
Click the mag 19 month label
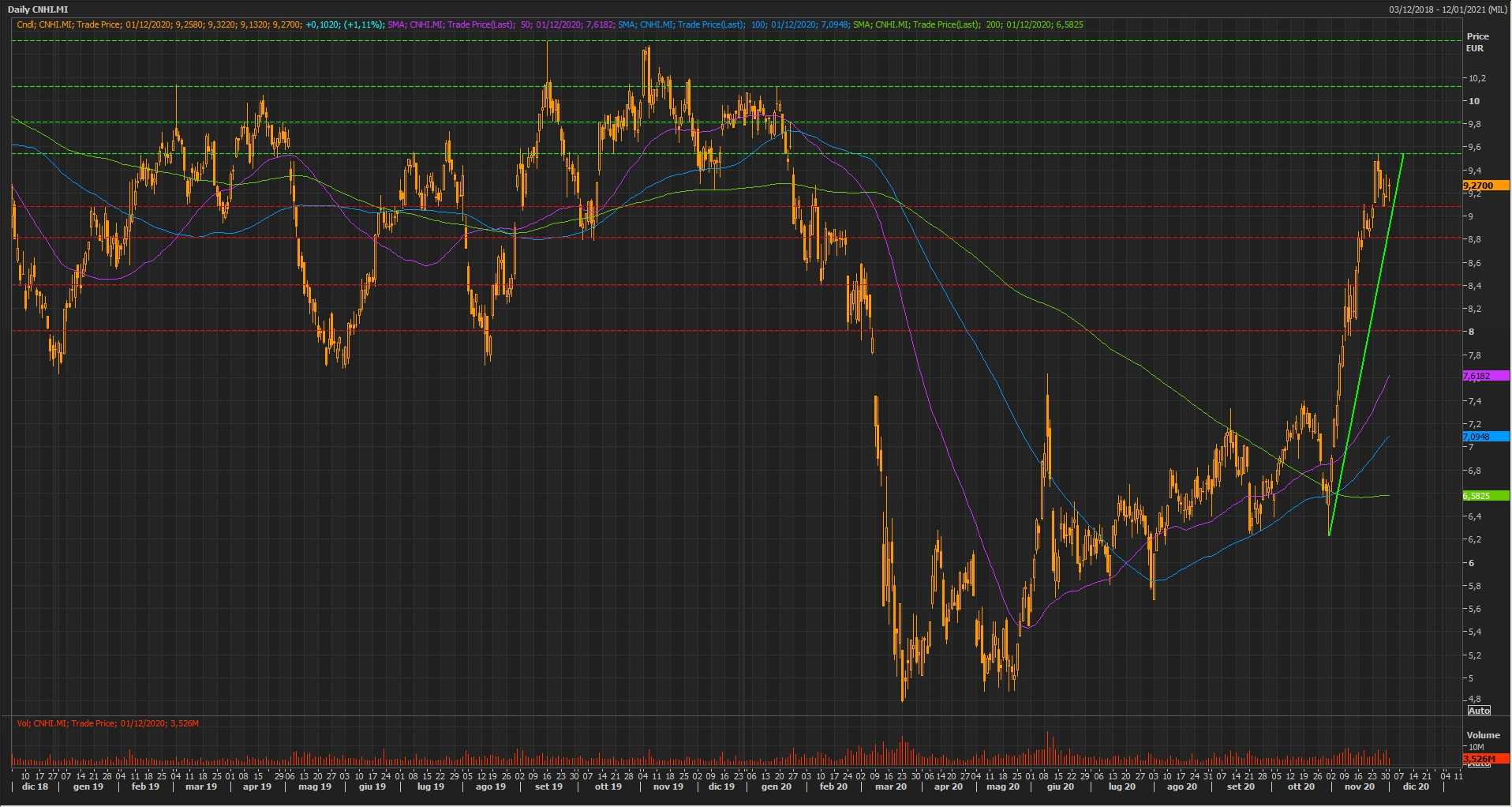point(314,787)
